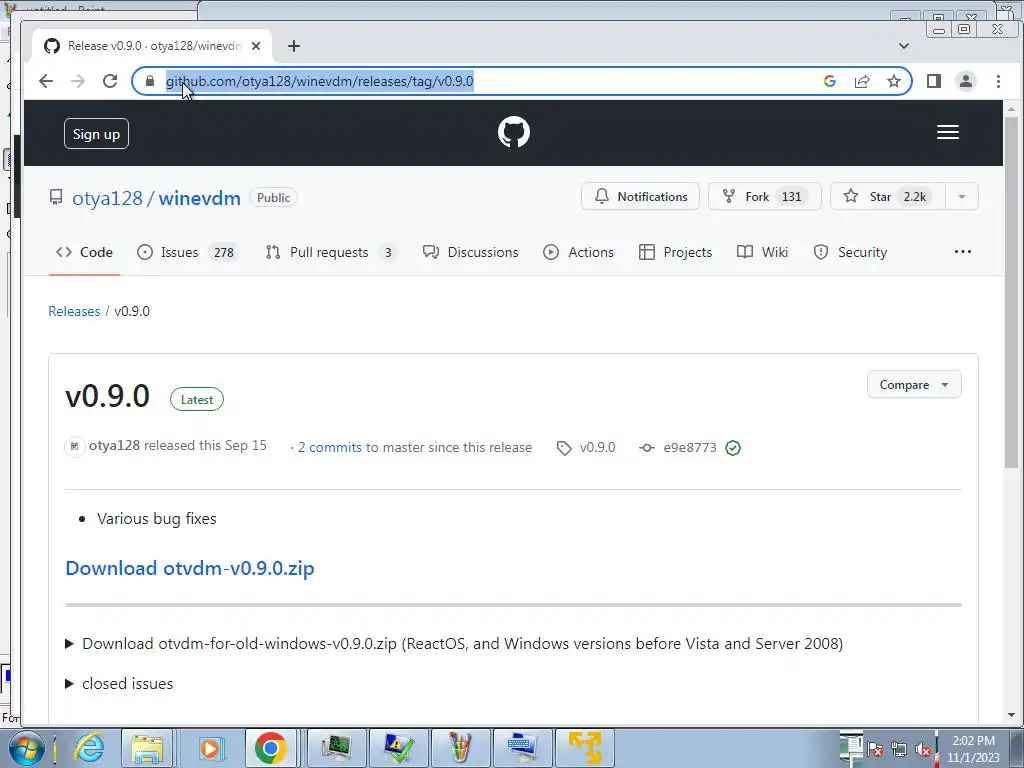Open the Chrome profile avatar
This screenshot has width=1024, height=768.
(x=966, y=81)
